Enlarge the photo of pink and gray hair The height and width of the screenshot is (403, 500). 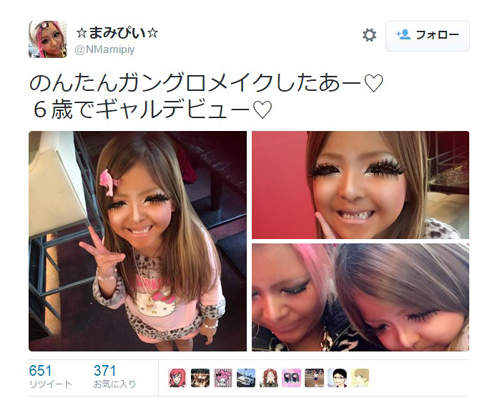click(360, 297)
